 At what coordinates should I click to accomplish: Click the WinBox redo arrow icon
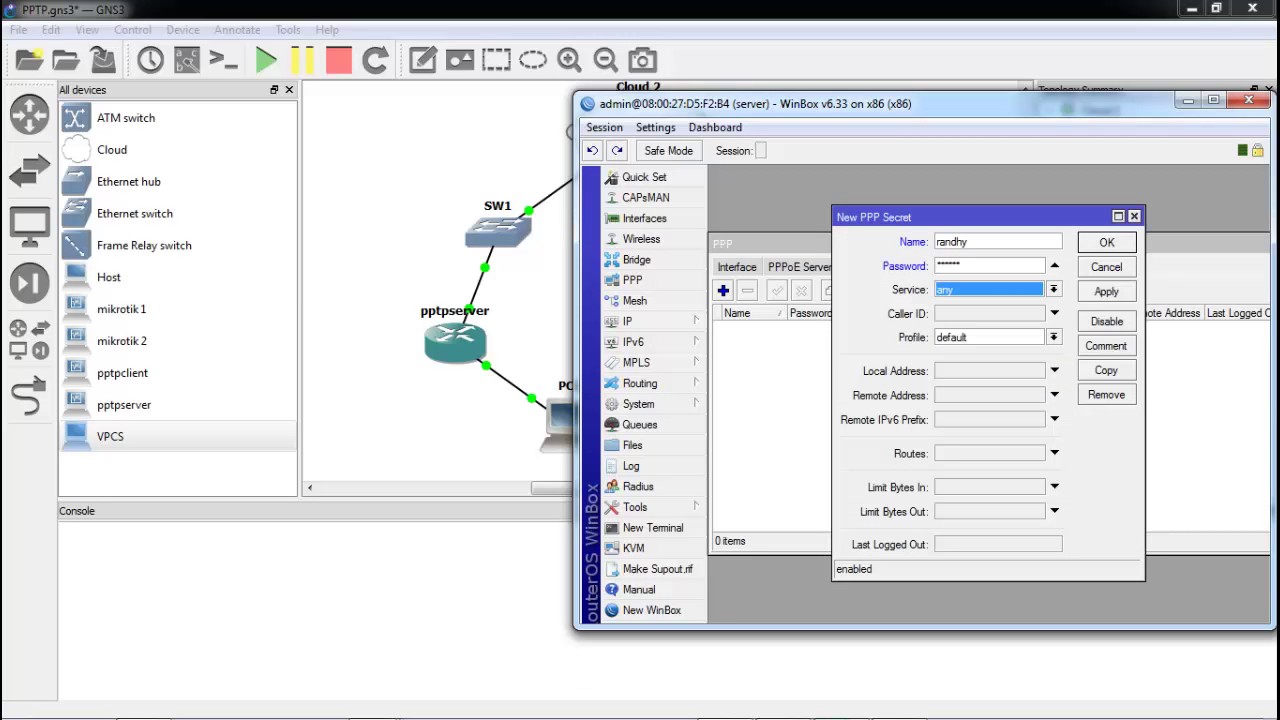617,151
